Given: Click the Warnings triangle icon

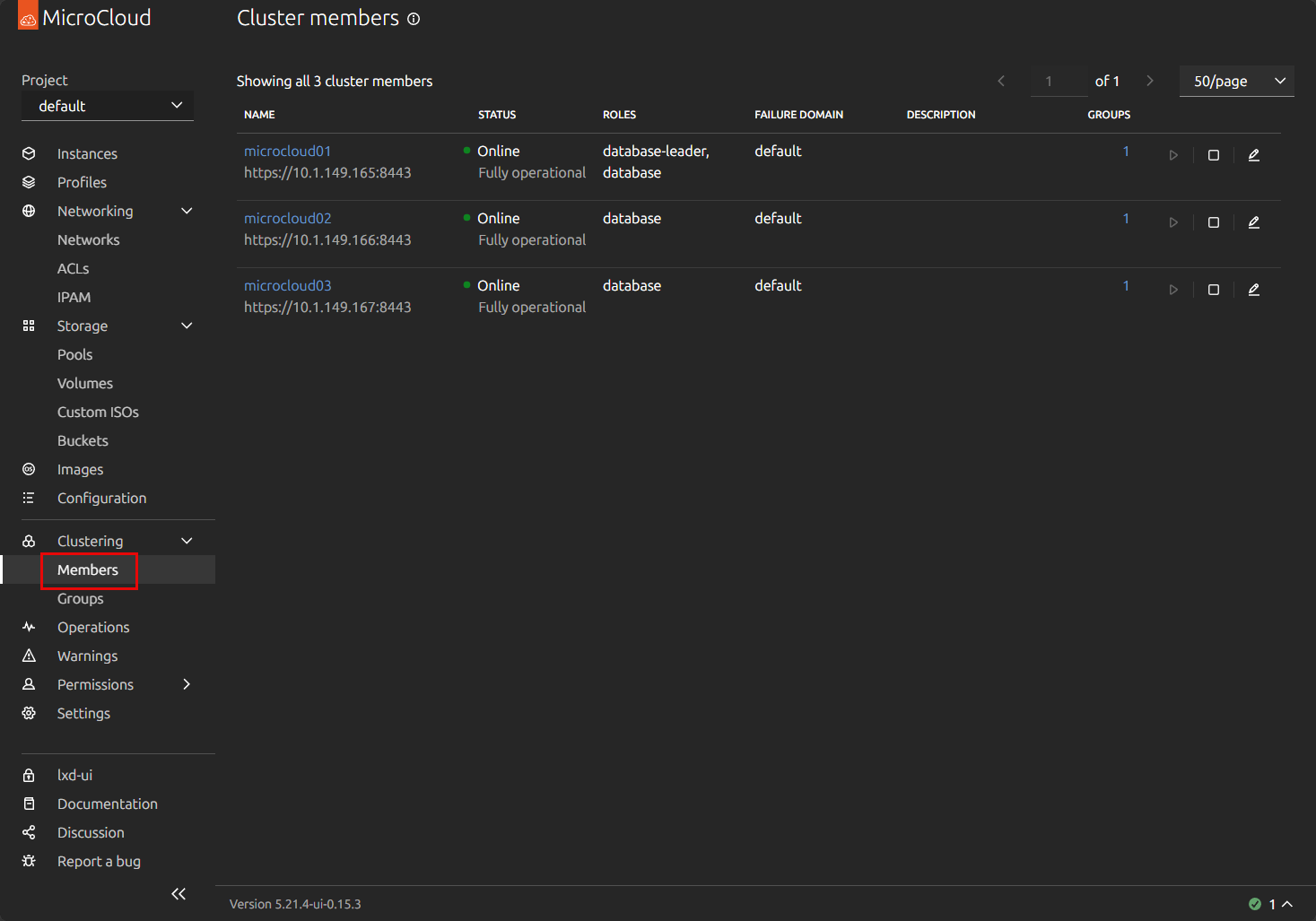Looking at the screenshot, I should coord(29,656).
